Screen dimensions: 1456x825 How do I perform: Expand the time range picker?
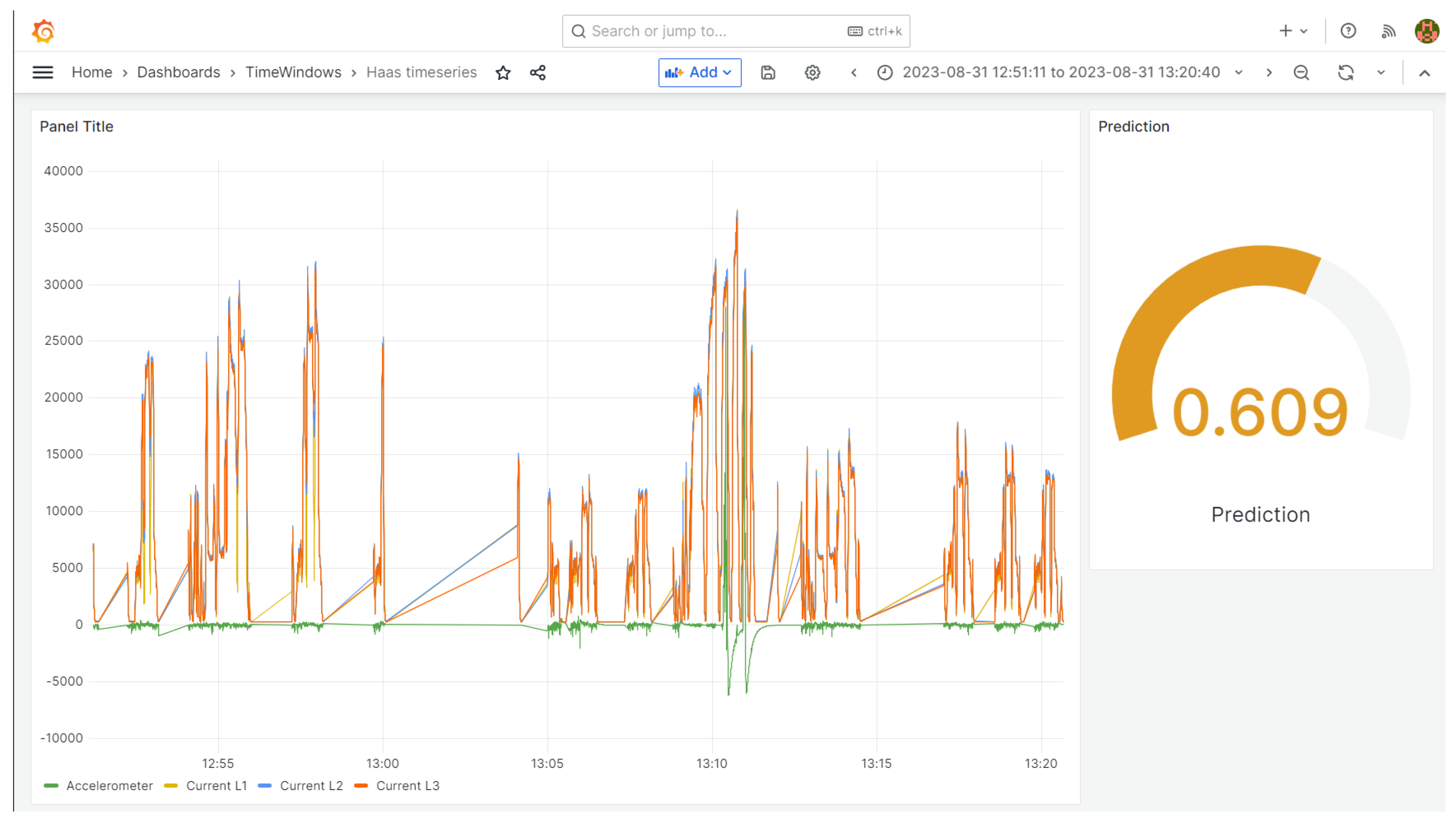click(1060, 73)
